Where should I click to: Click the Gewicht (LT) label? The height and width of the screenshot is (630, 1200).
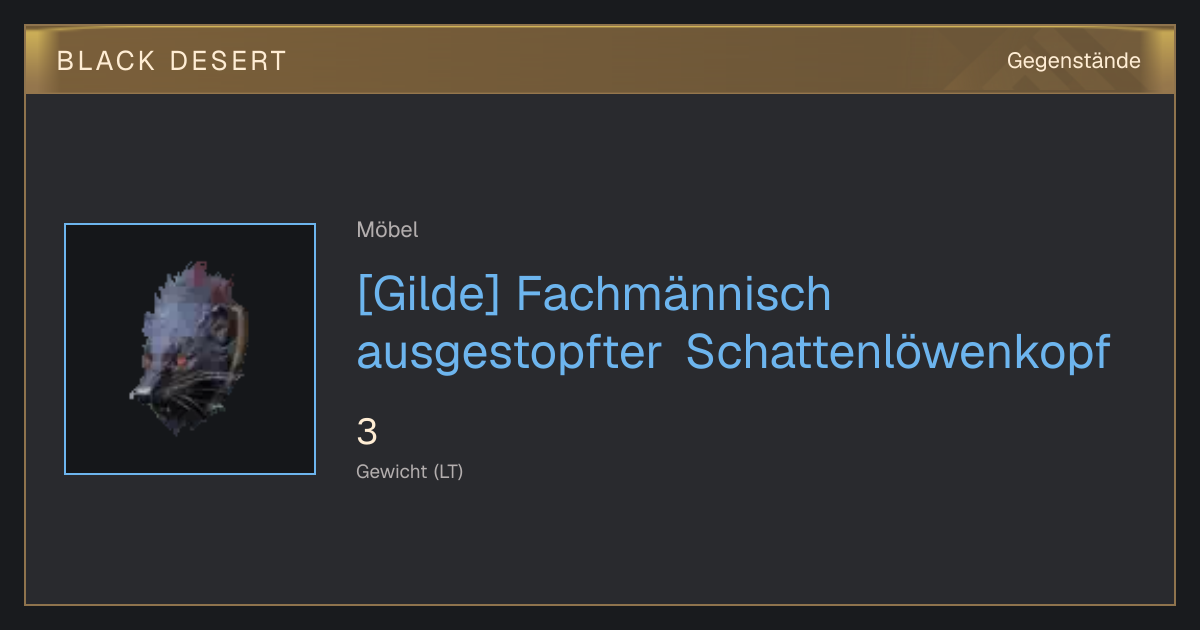click(410, 471)
